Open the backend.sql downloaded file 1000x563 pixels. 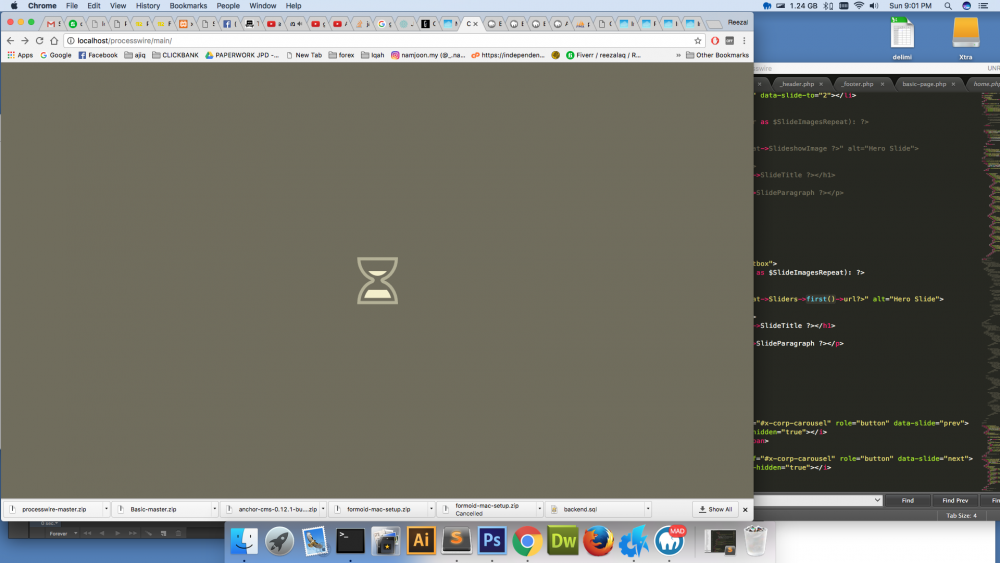(588, 509)
